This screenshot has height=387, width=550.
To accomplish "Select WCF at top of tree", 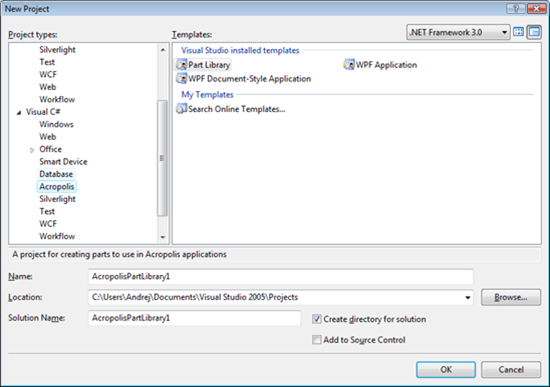I will click(48, 74).
